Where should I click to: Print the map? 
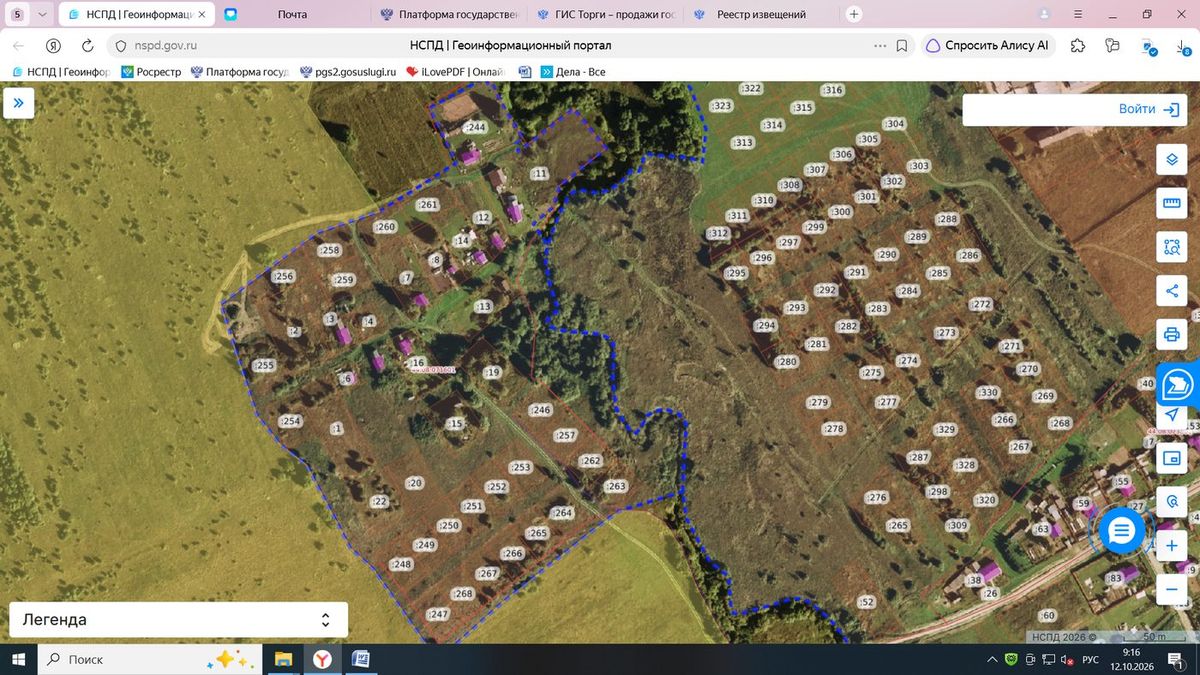[x=1171, y=334]
